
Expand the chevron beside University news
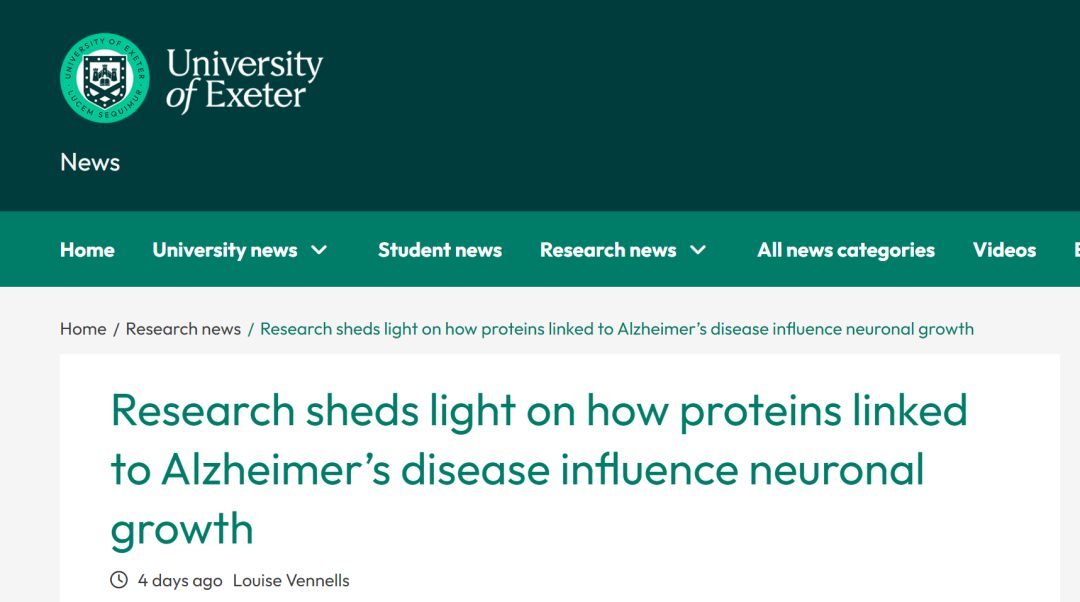coord(320,250)
